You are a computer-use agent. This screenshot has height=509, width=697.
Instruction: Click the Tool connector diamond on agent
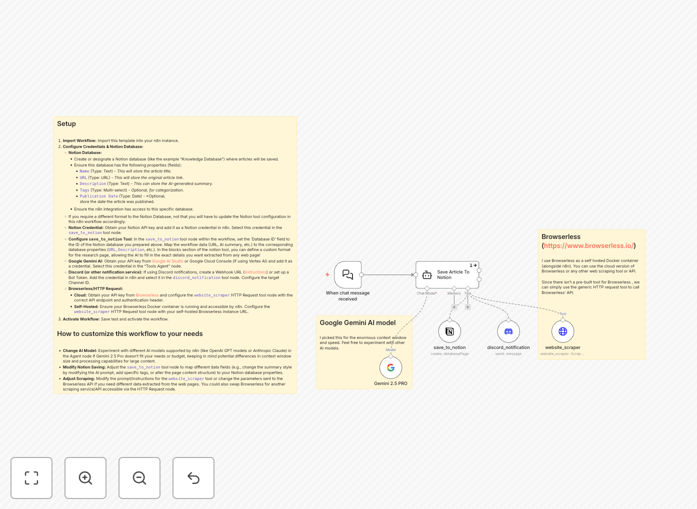tap(468, 289)
